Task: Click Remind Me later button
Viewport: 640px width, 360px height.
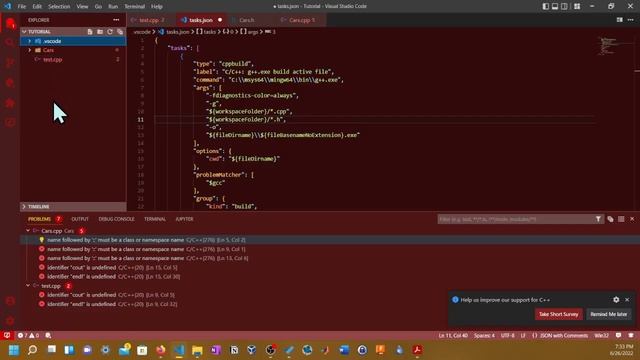Action: tap(609, 314)
